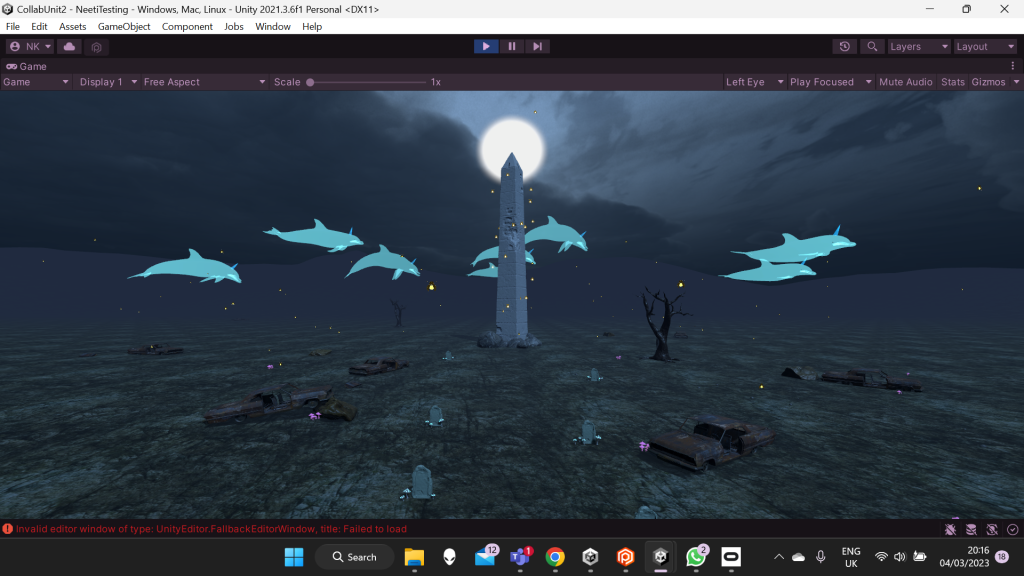Open the Game tab's three-dot options menu
Viewport: 1024px width, 576px height.
tap(1012, 66)
